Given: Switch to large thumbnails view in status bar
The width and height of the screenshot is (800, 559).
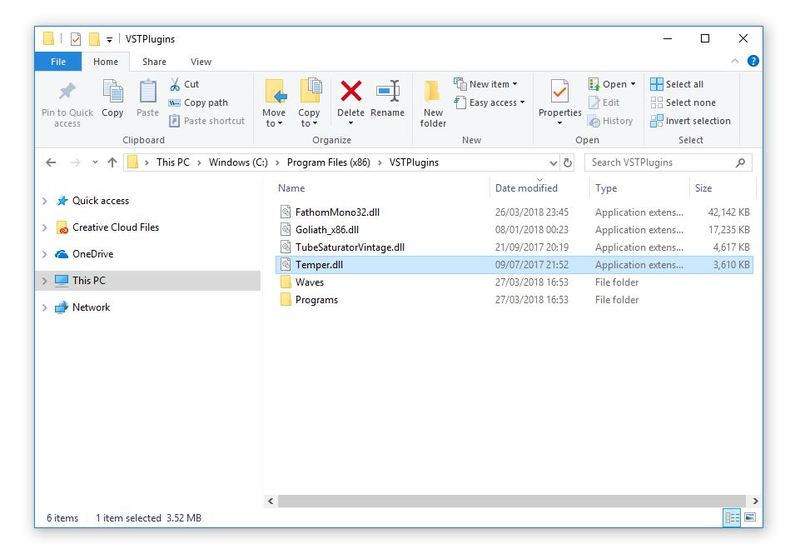Looking at the screenshot, I should 750,518.
